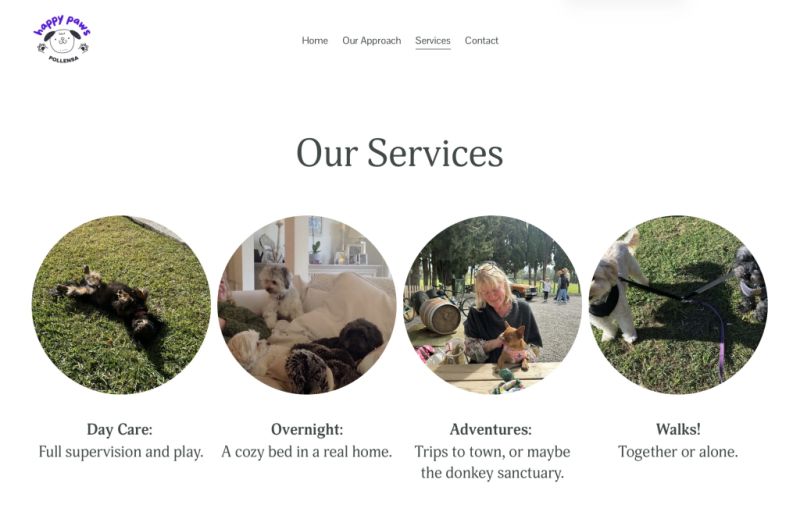Open the Home menu link

[314, 40]
